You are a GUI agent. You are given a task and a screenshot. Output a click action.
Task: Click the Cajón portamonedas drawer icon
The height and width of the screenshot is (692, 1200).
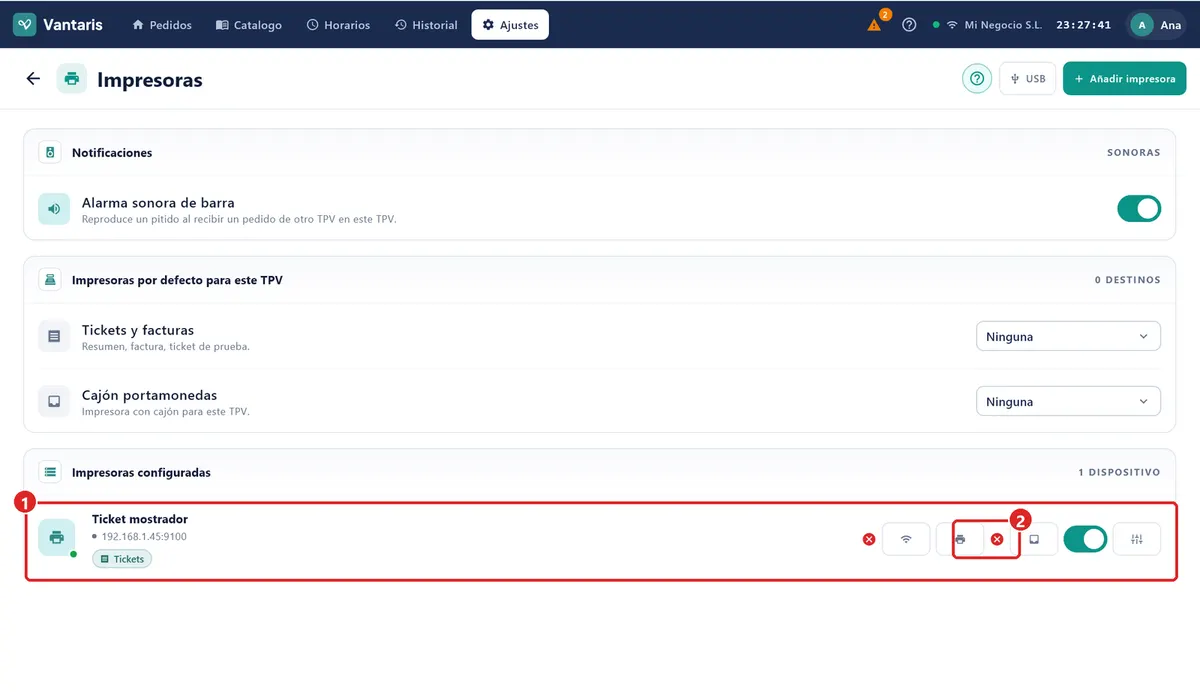click(x=54, y=402)
